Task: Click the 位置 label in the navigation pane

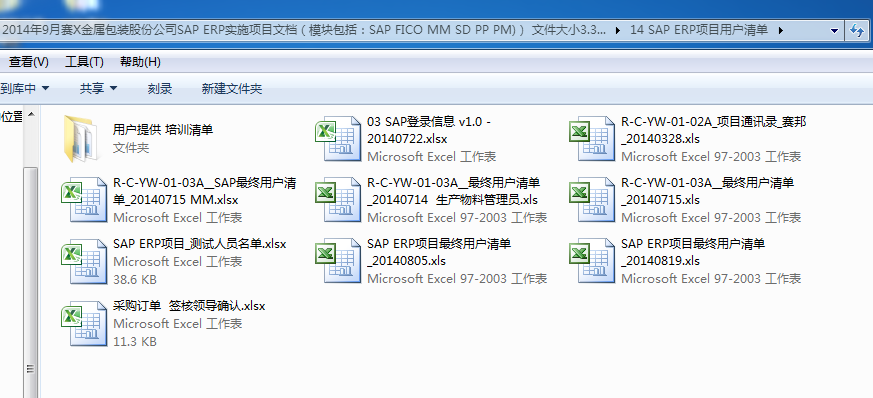Action: 12,117
